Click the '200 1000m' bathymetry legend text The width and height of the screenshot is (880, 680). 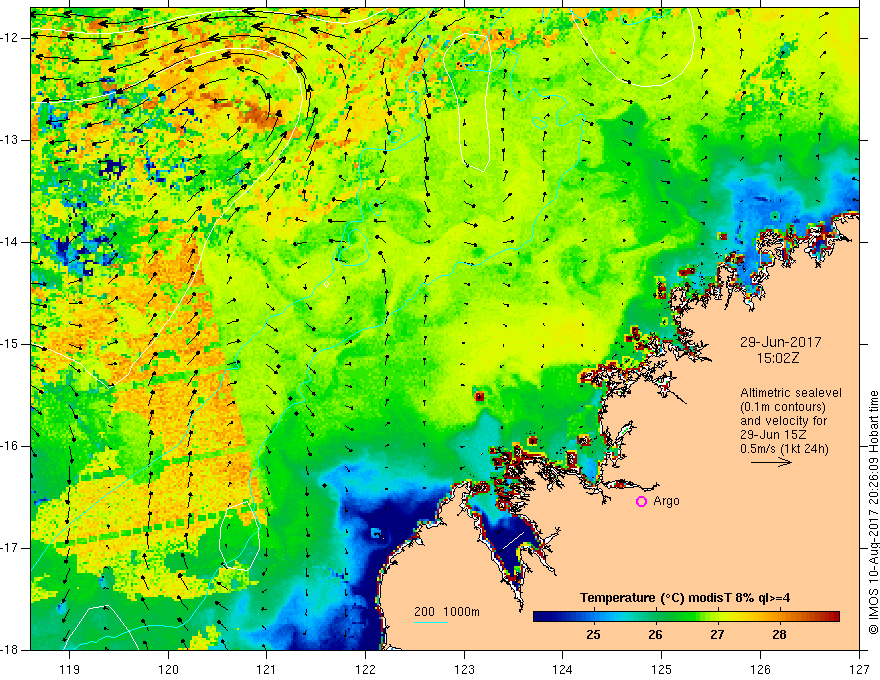[447, 612]
